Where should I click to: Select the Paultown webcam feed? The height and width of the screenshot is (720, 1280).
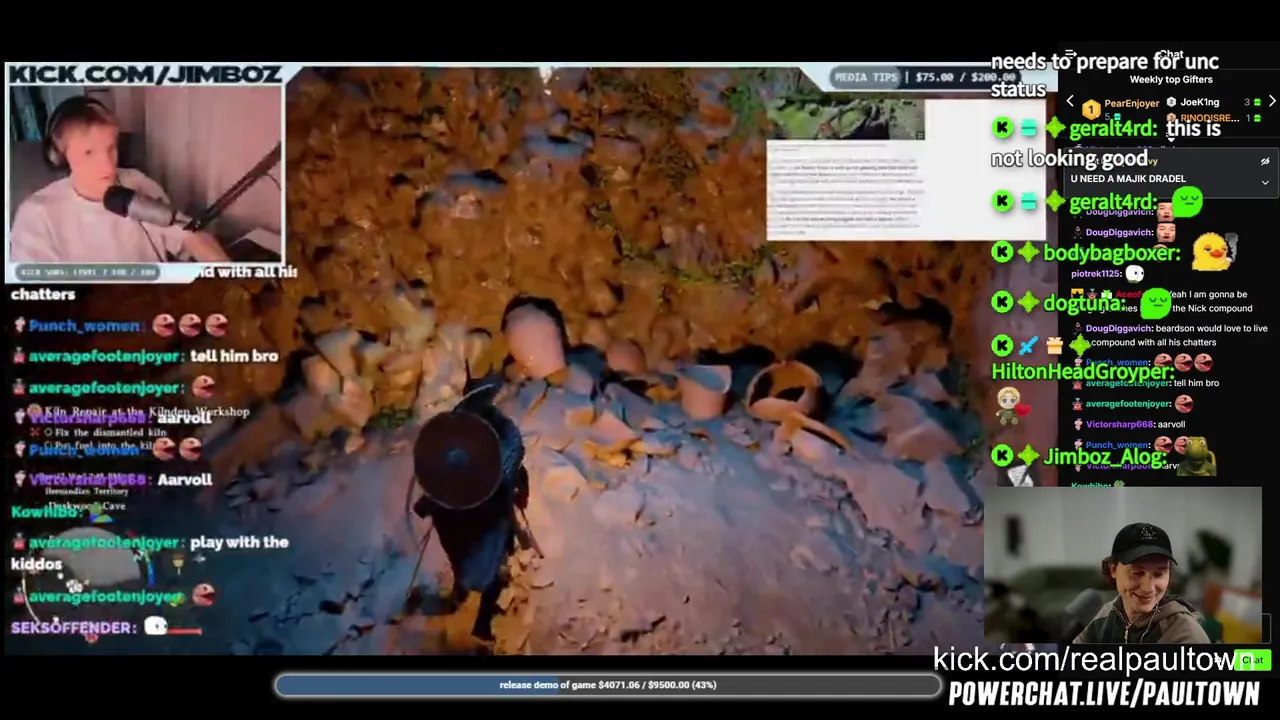coord(1123,566)
